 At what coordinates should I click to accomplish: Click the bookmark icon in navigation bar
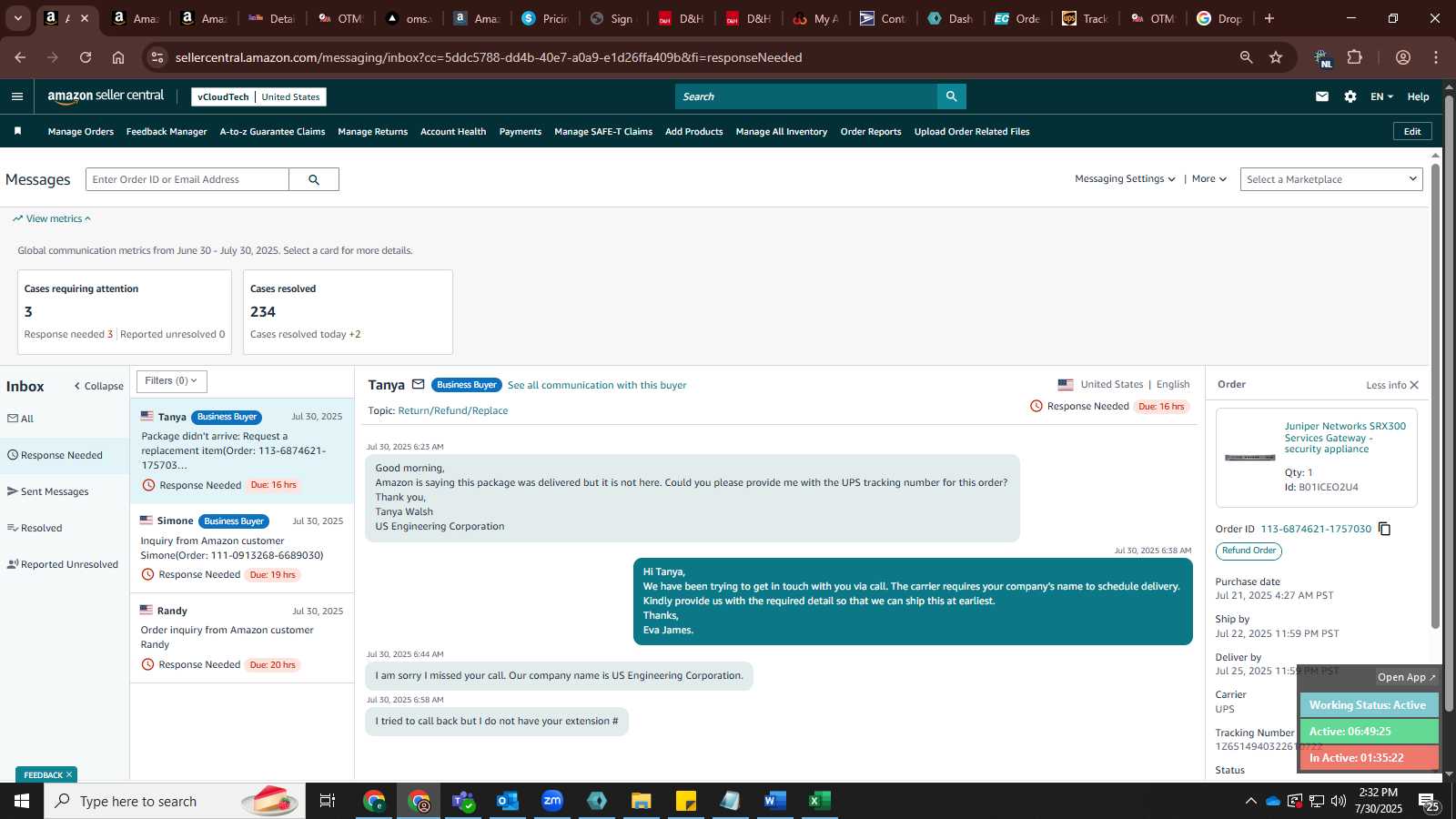click(x=17, y=131)
